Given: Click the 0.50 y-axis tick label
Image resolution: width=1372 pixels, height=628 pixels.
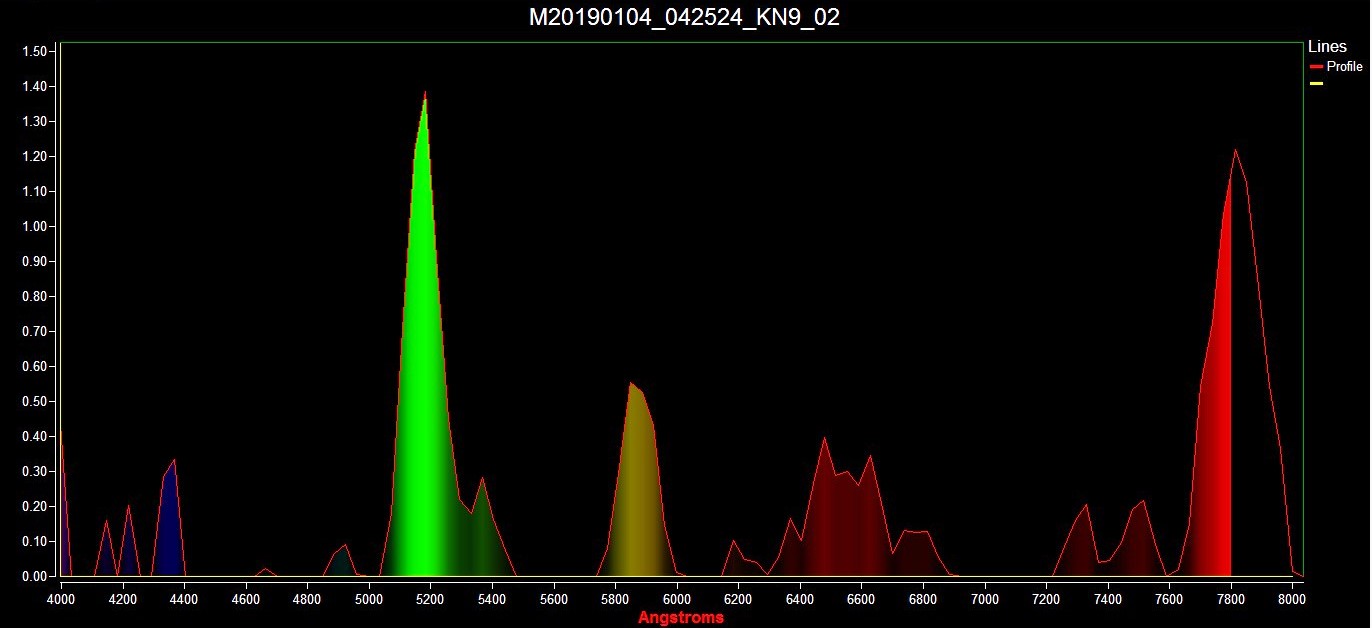Looking at the screenshot, I should click(37, 401).
